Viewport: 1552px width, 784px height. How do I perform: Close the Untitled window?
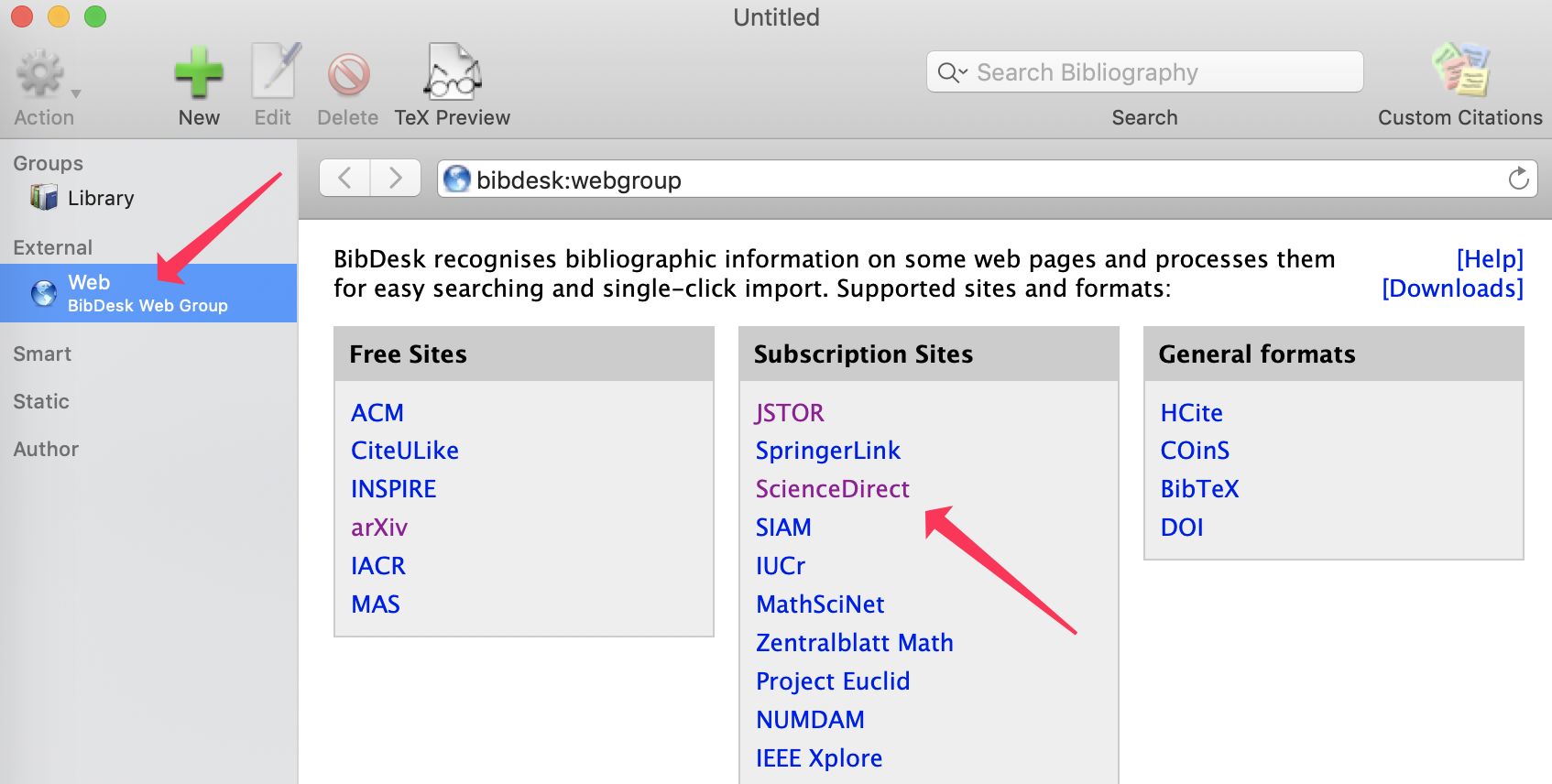22,16
